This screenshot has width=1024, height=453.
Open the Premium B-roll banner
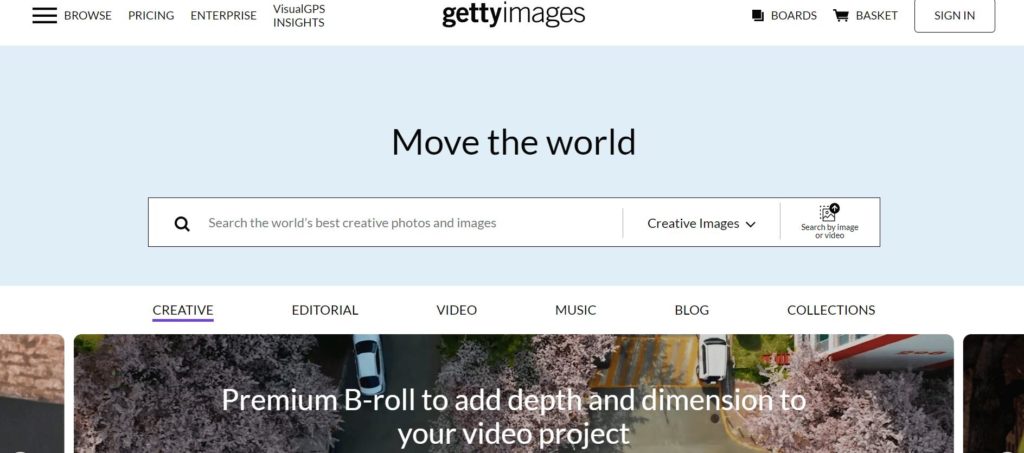513,394
